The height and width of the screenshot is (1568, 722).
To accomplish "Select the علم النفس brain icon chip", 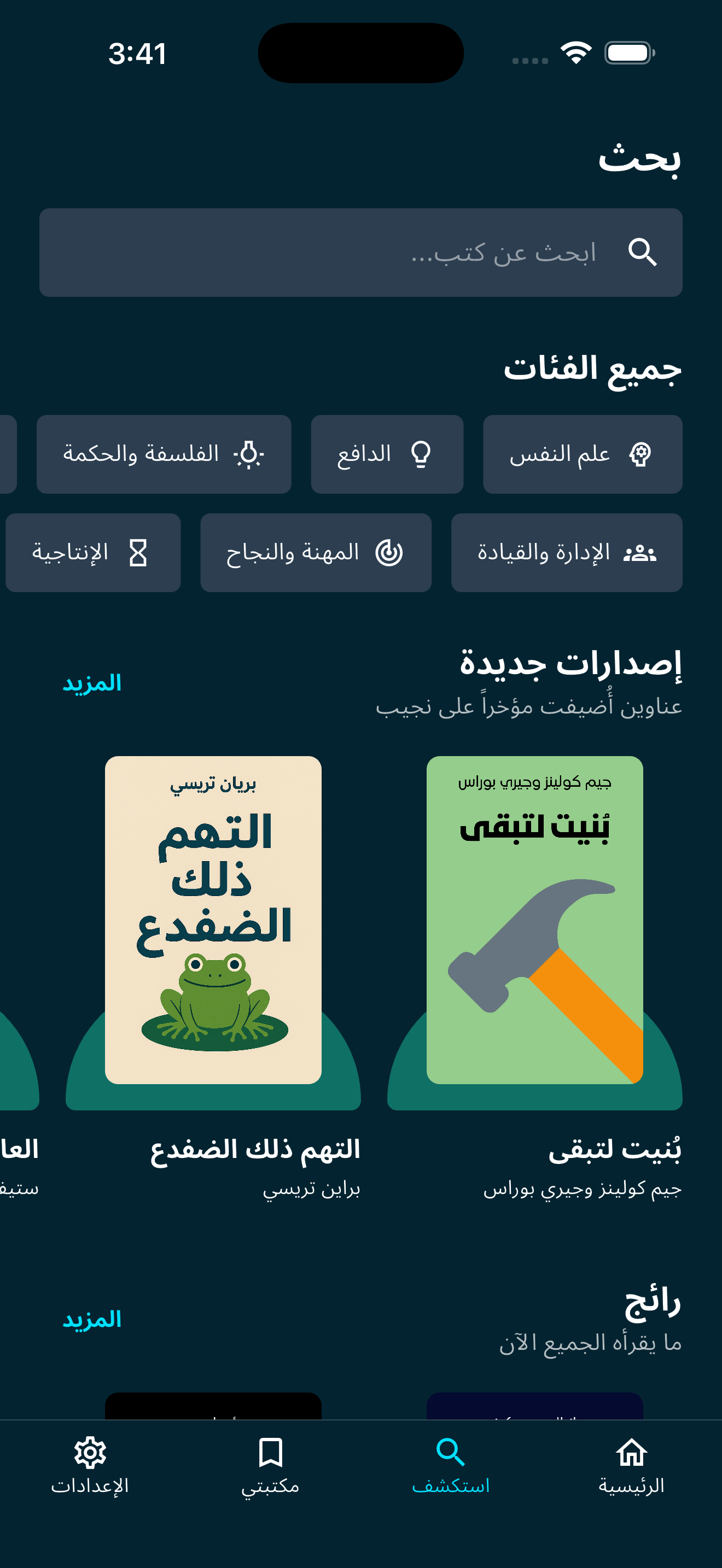I will tap(583, 454).
